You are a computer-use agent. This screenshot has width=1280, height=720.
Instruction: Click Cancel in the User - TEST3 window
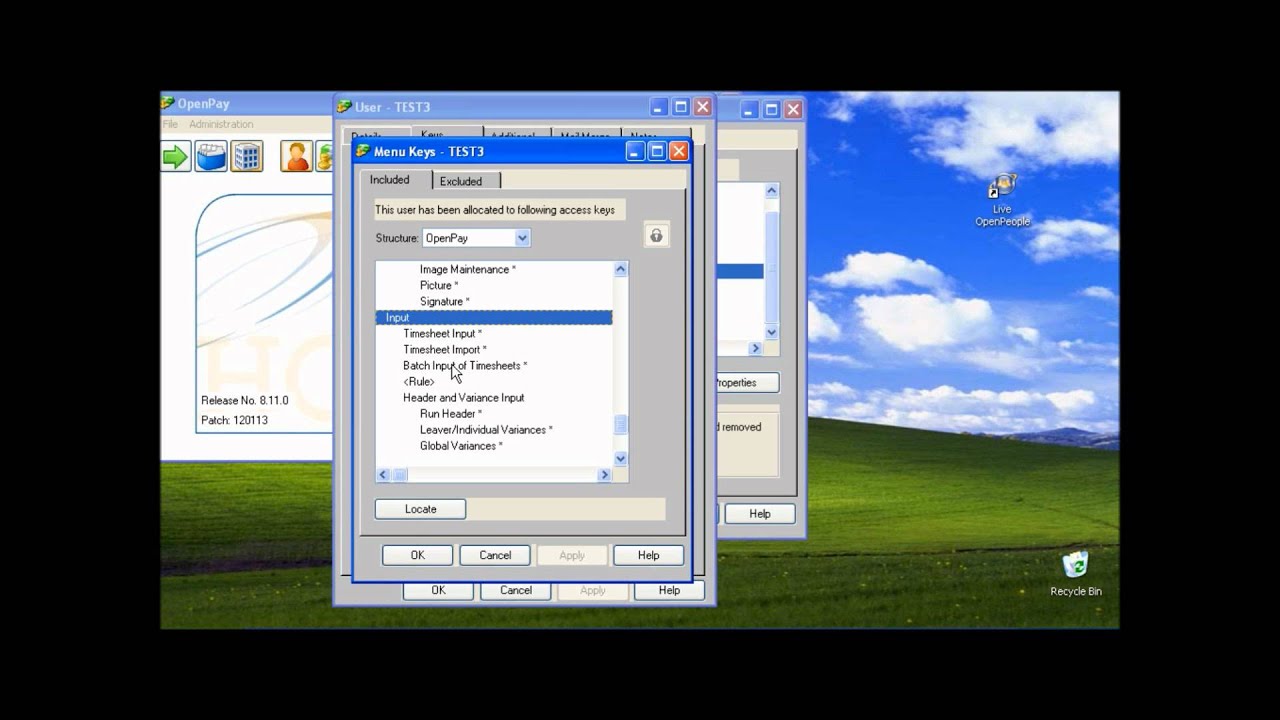(x=516, y=590)
